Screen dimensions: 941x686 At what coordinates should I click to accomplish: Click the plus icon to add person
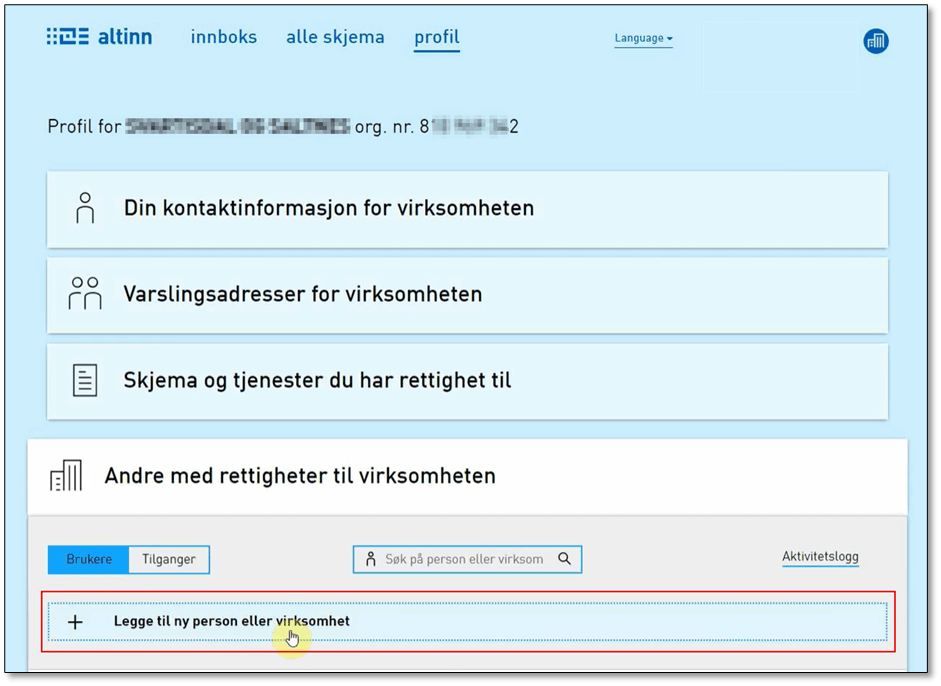click(75, 622)
